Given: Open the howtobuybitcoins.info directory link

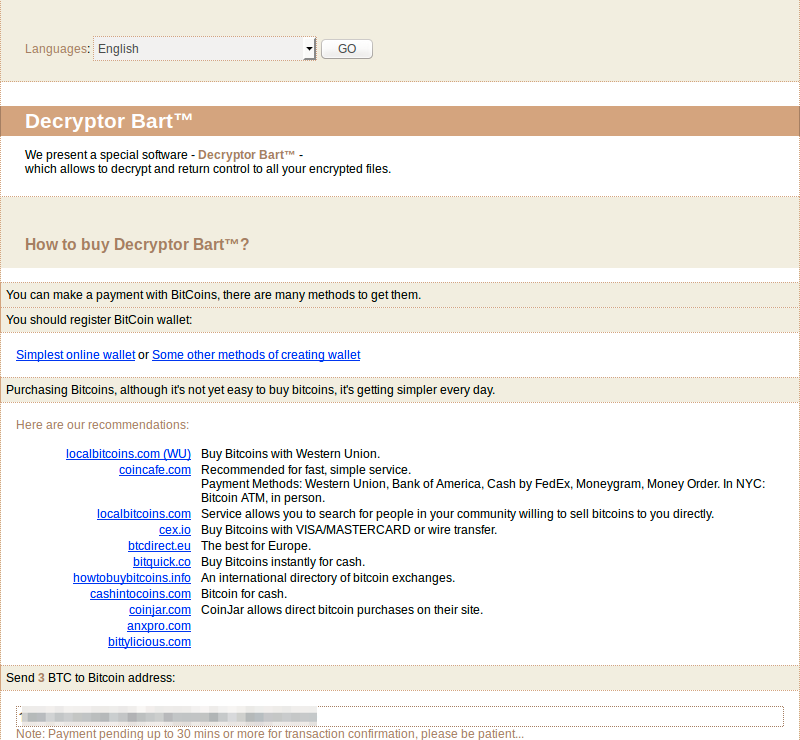Looking at the screenshot, I should tap(132, 578).
